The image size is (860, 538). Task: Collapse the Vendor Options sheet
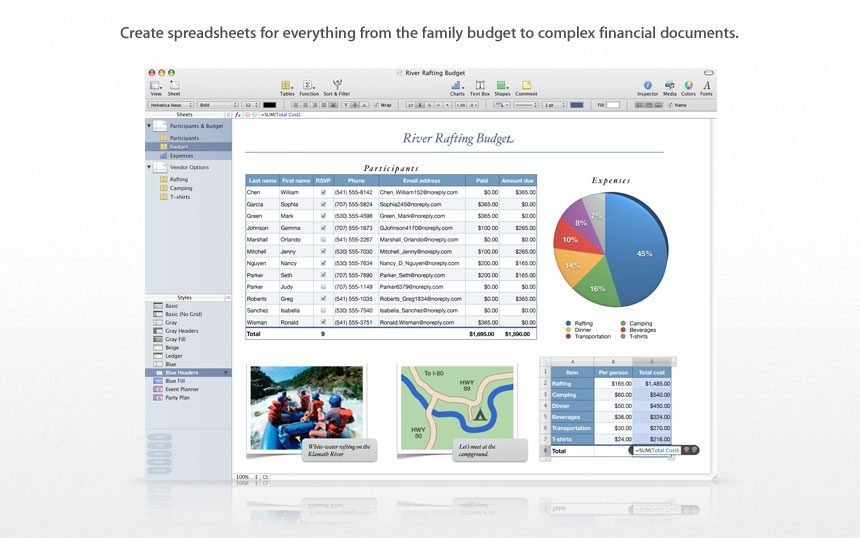click(x=149, y=167)
